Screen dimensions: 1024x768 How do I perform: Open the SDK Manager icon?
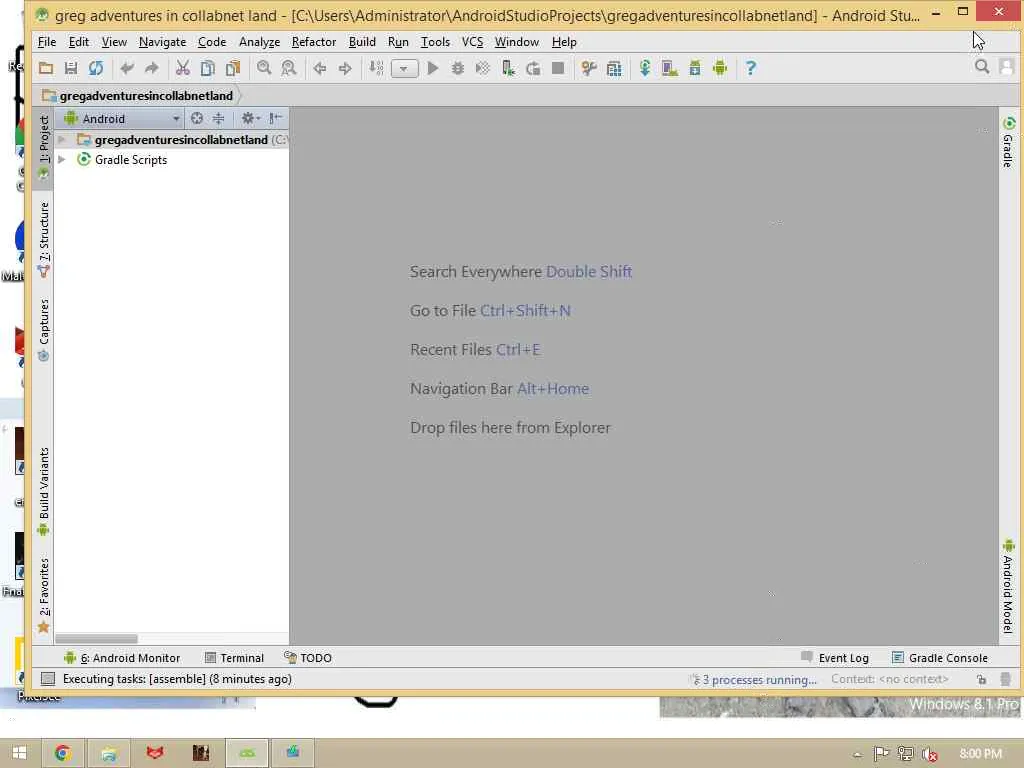pyautogui.click(x=695, y=68)
